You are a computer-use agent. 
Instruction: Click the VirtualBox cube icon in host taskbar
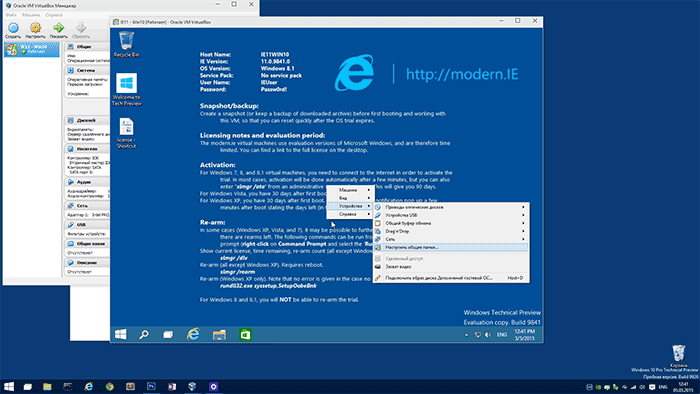192,386
